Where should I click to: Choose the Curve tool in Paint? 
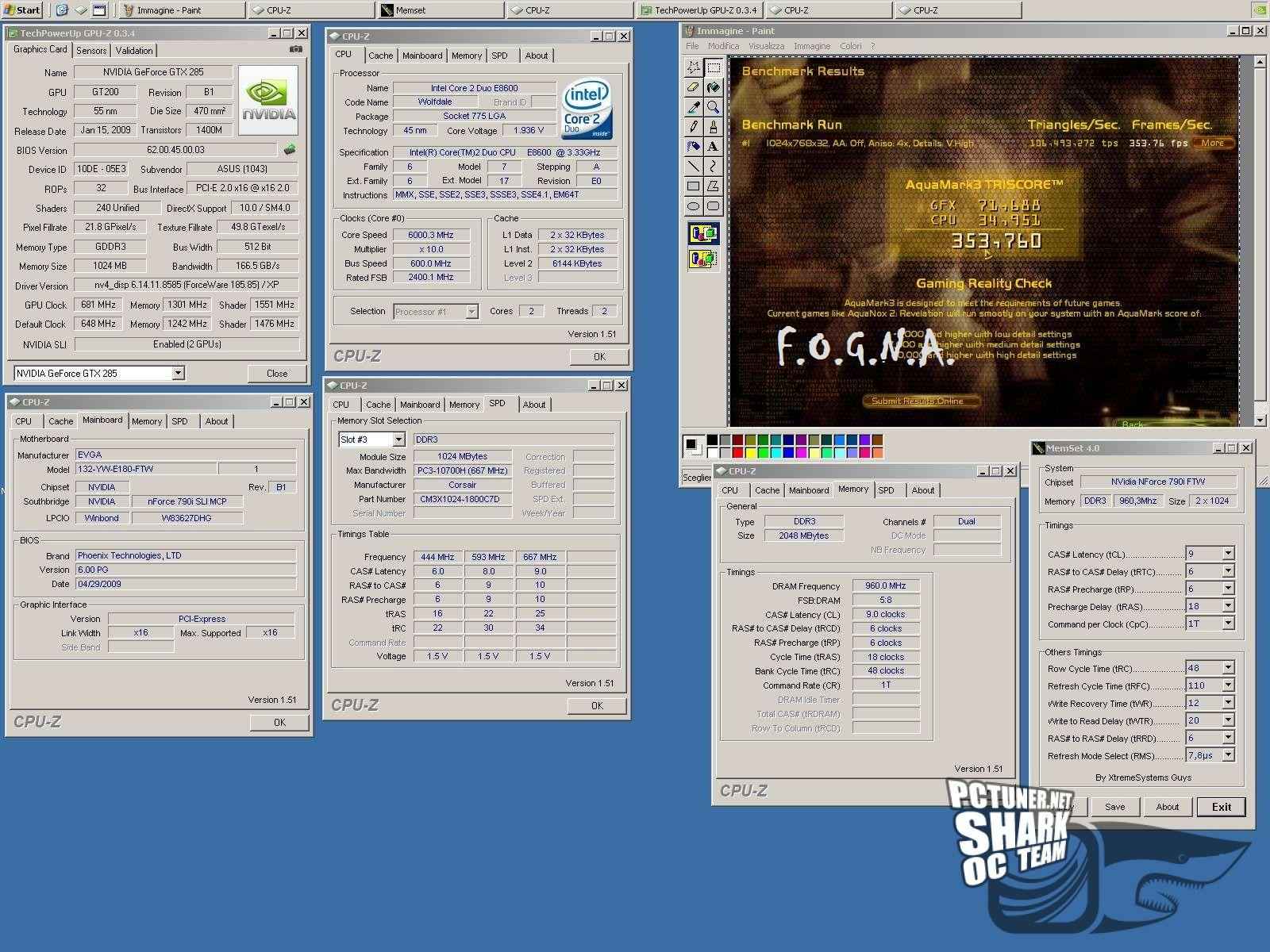(713, 167)
